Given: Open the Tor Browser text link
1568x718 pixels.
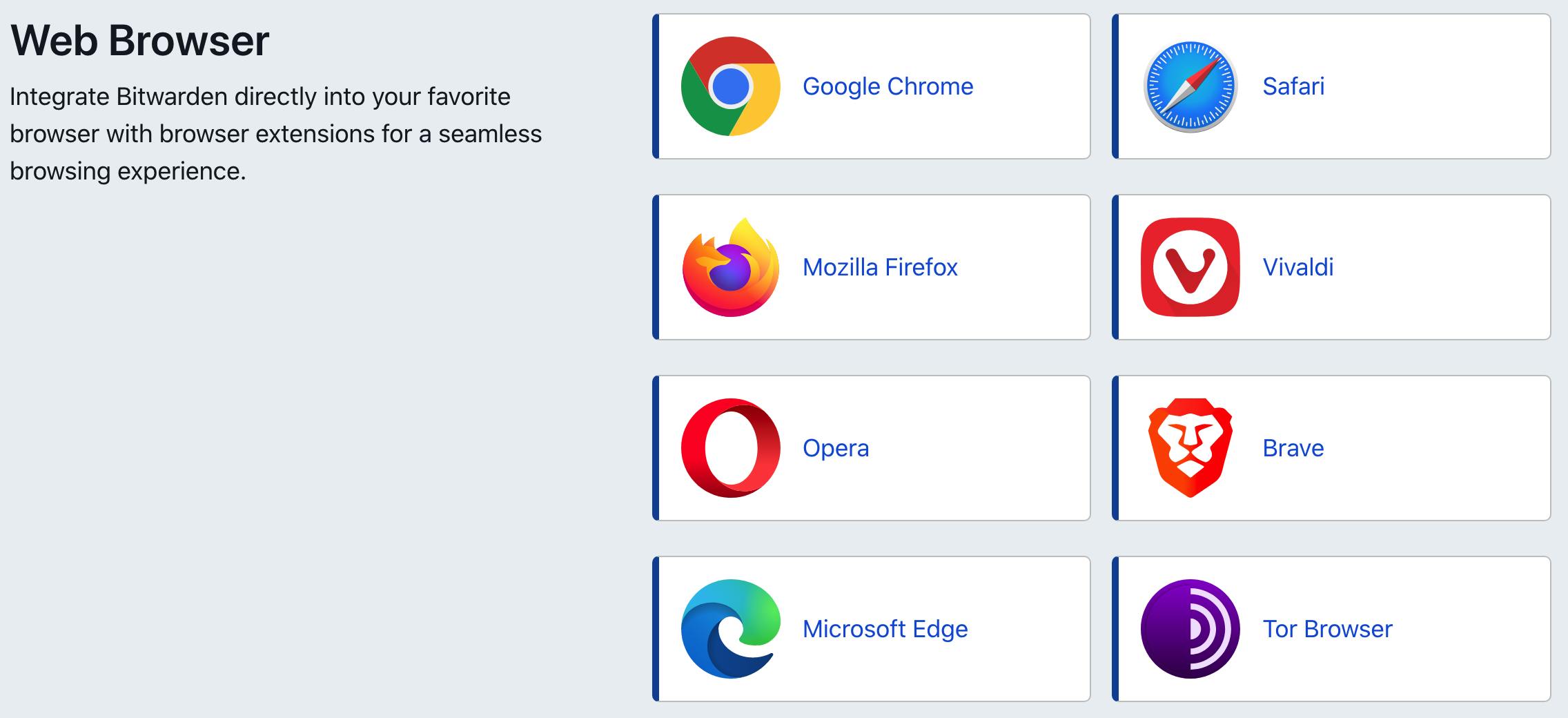Looking at the screenshot, I should 1327,629.
